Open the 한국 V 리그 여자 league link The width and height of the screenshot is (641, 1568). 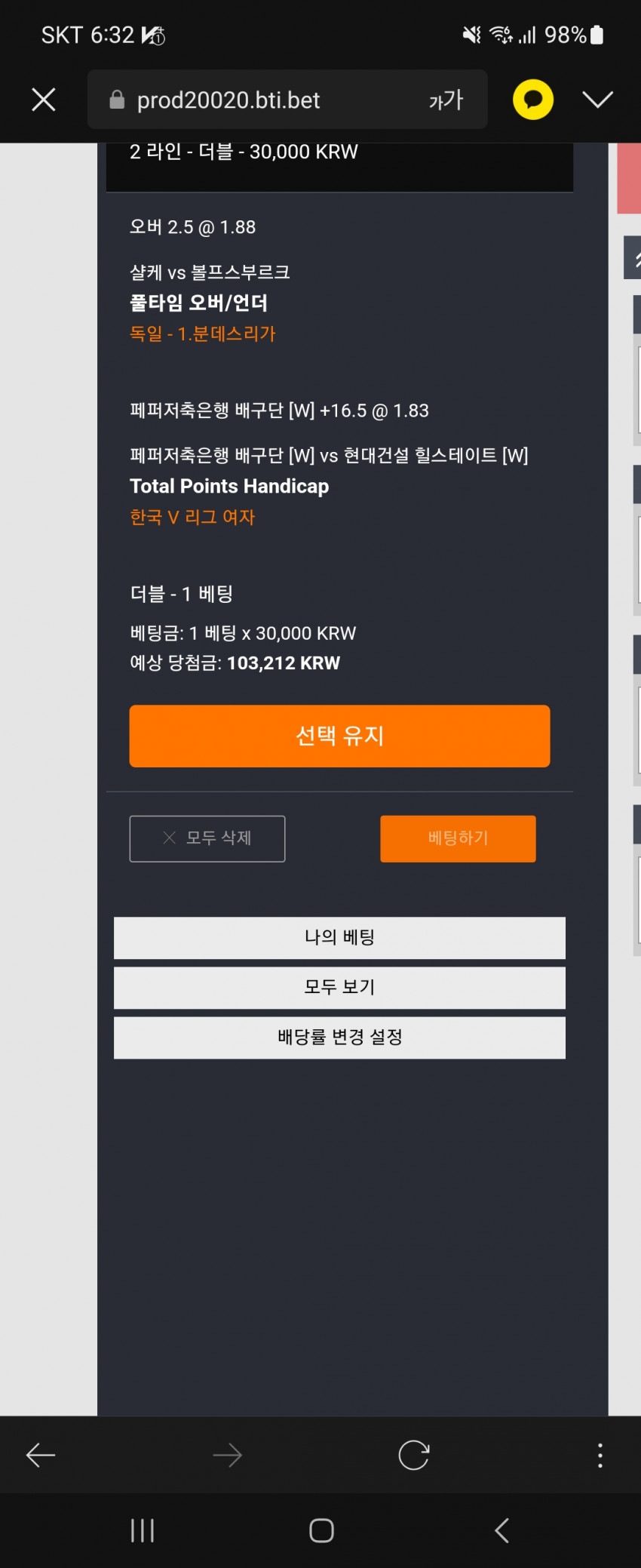pyautogui.click(x=192, y=517)
